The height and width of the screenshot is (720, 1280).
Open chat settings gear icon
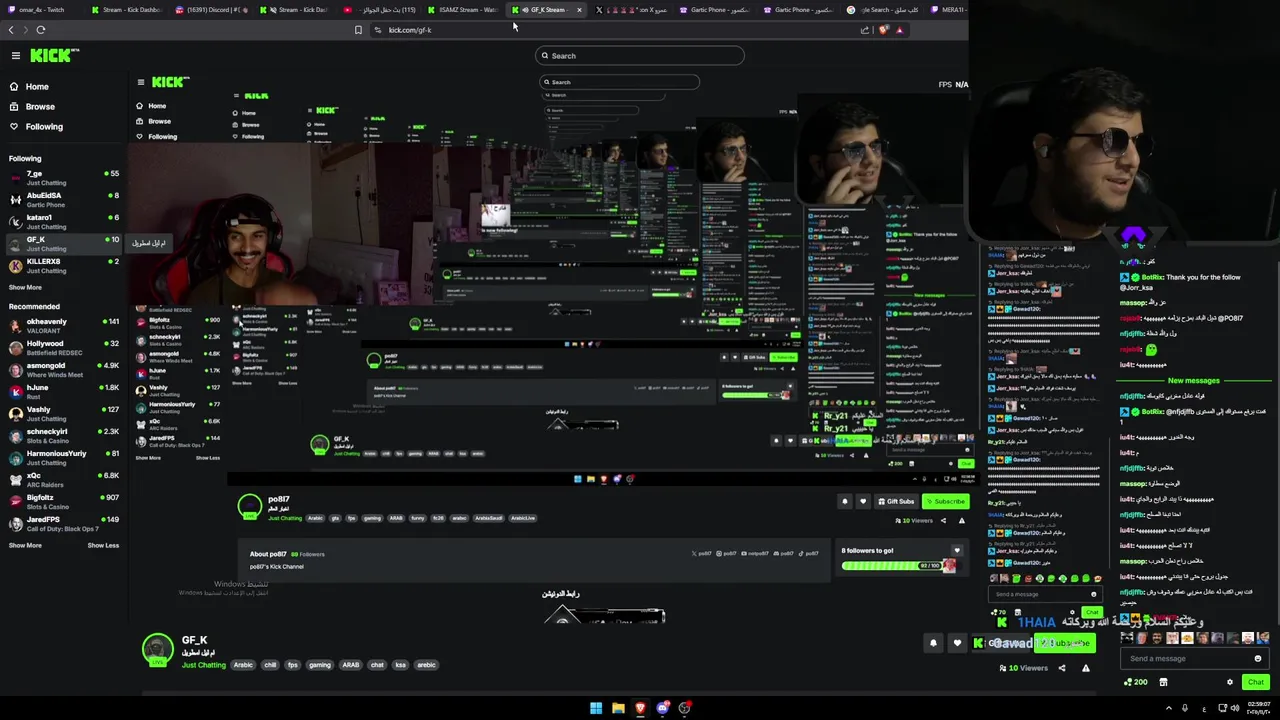point(1230,682)
